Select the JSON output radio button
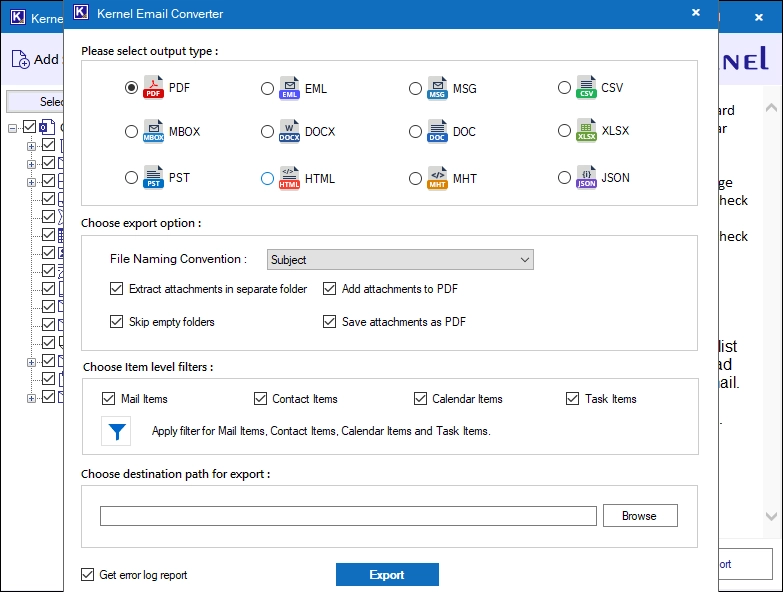The image size is (783, 592). pos(564,178)
